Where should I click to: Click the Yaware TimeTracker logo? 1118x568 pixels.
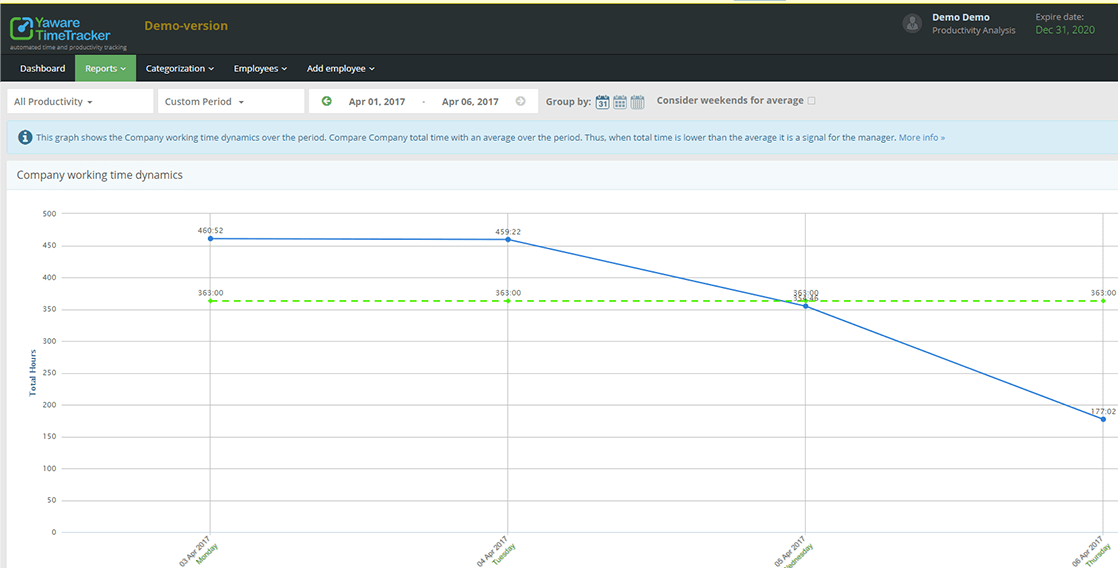(x=68, y=33)
